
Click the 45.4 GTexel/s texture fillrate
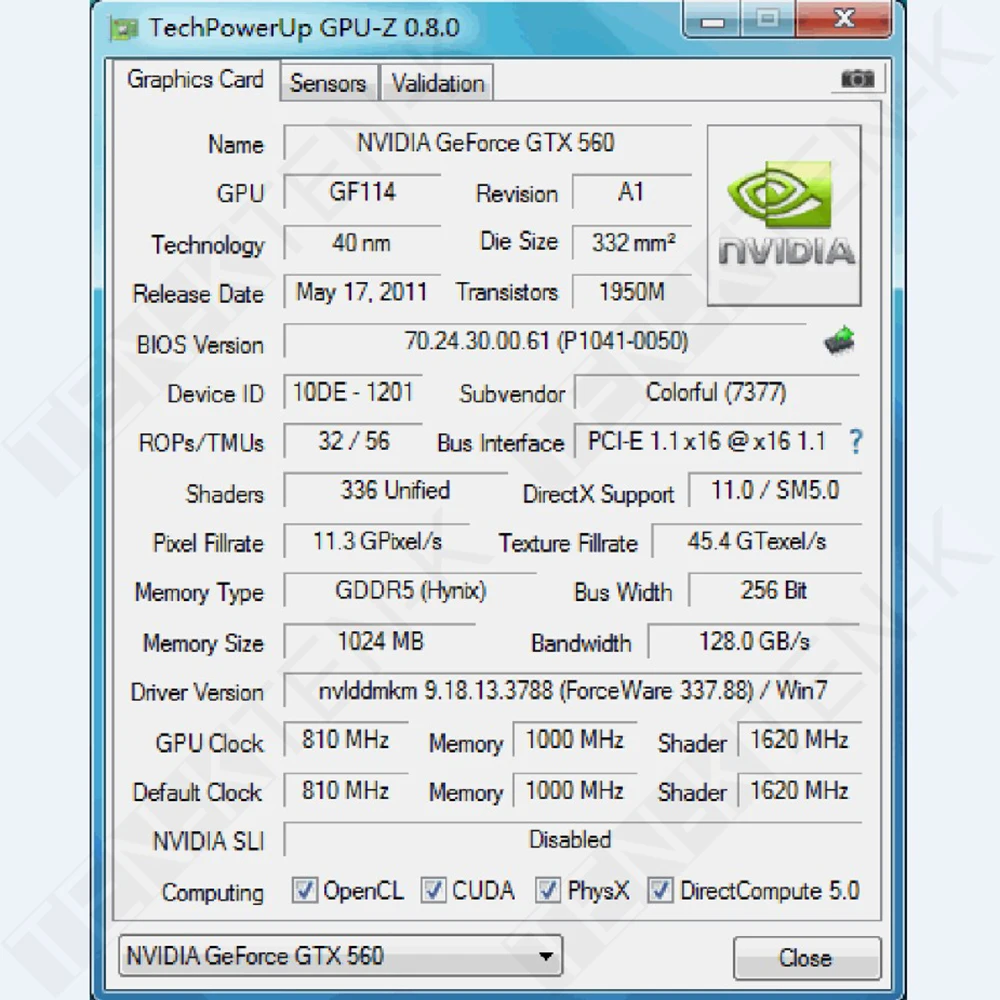click(x=756, y=541)
